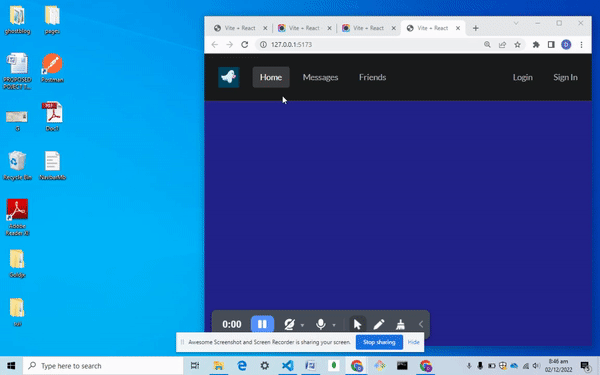The image size is (600, 375).
Task: Select the ghostblog folder on desktop
Action: [17, 20]
